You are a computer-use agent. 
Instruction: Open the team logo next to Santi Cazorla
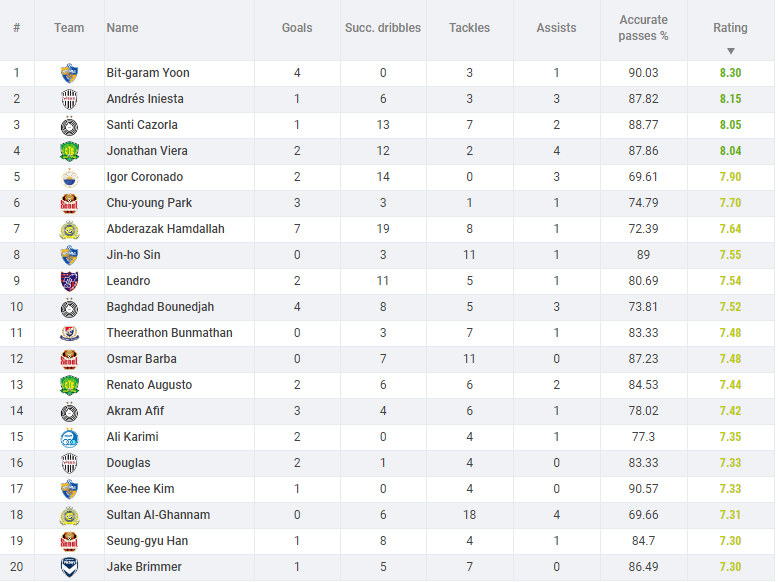pos(69,126)
